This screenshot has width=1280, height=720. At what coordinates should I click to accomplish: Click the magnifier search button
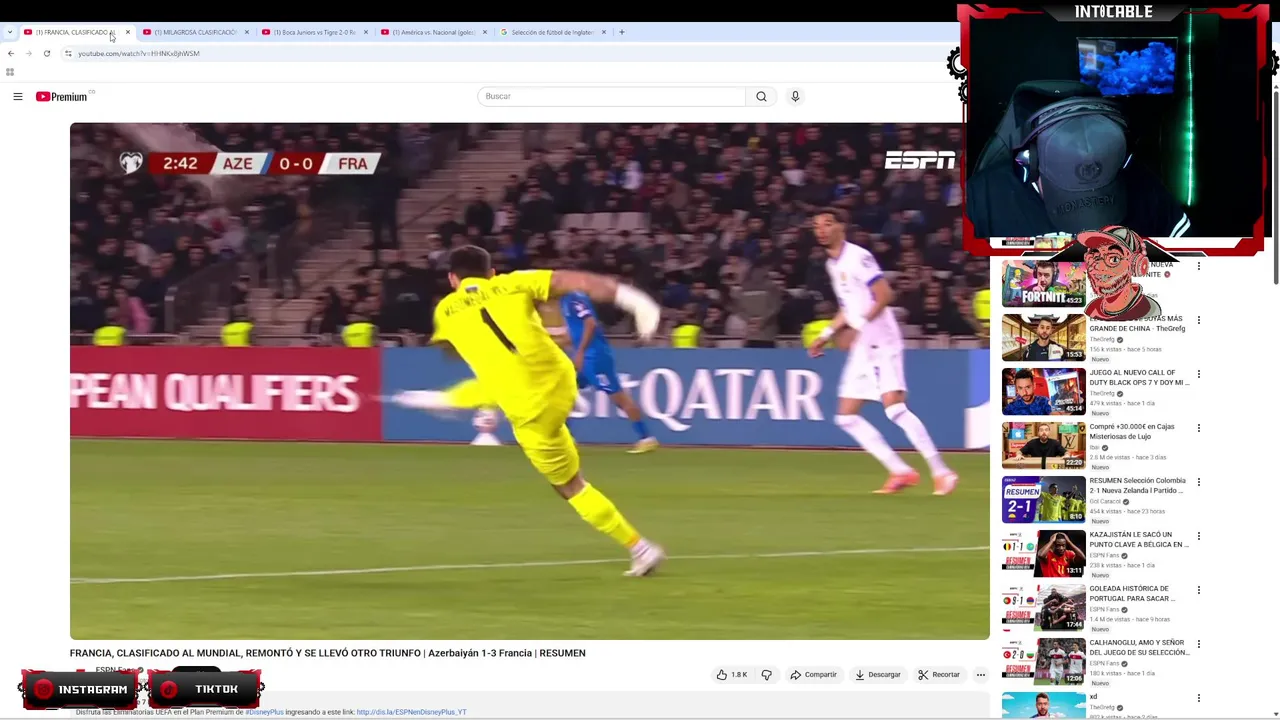pos(761,96)
